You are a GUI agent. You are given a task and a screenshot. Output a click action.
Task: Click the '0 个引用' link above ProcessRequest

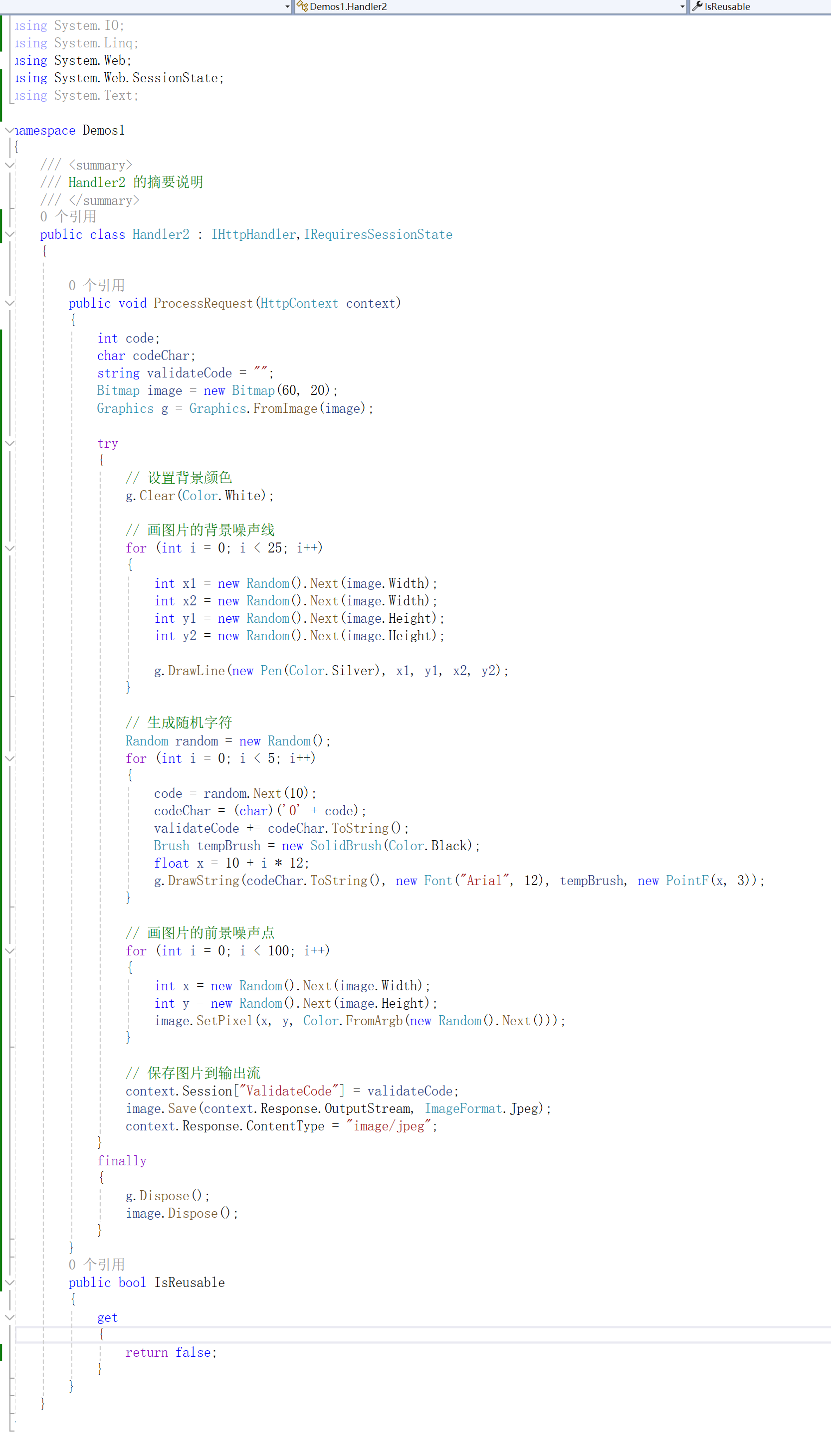pos(97,285)
